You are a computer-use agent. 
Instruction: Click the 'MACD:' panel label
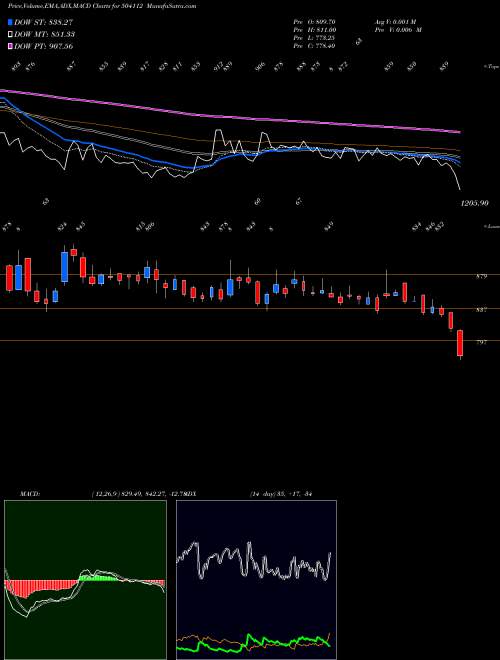pyautogui.click(x=30, y=494)
